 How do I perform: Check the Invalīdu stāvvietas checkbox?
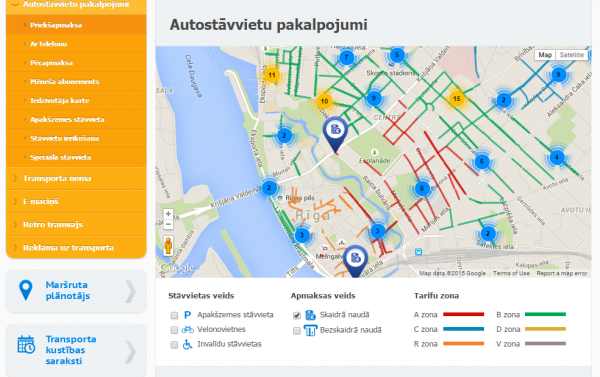coord(174,345)
